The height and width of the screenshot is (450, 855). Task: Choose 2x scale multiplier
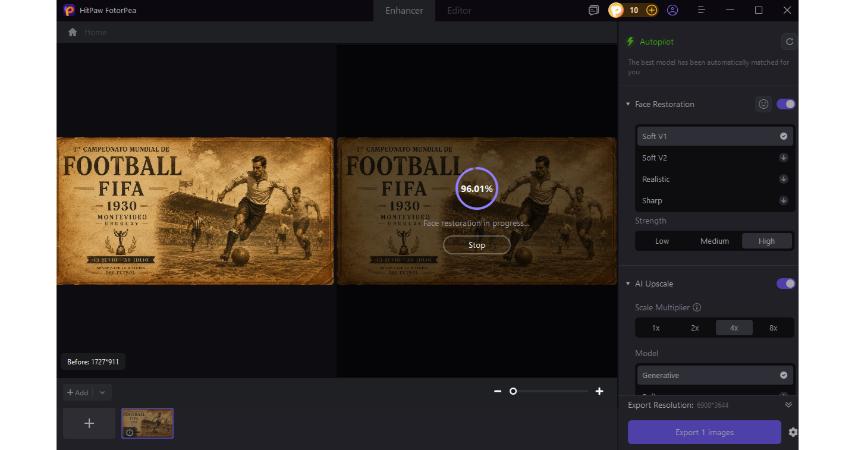pyautogui.click(x=695, y=328)
